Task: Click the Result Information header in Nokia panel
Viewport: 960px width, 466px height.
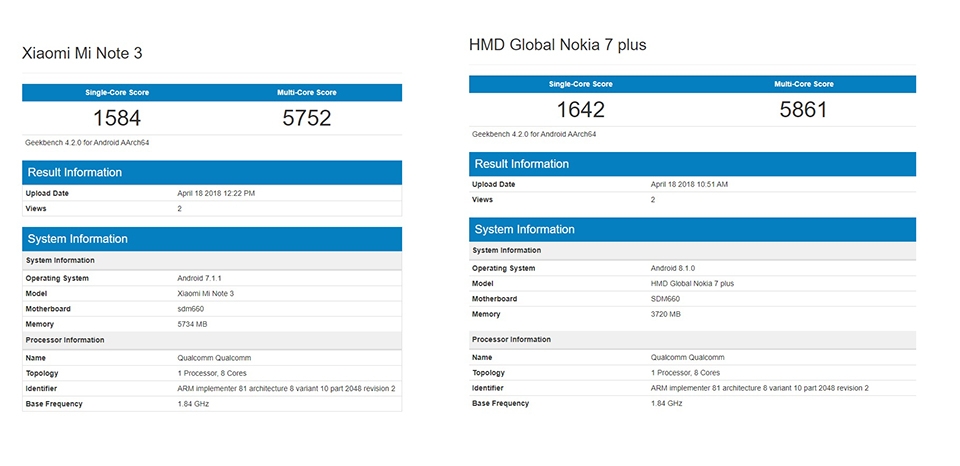Action: 692,164
